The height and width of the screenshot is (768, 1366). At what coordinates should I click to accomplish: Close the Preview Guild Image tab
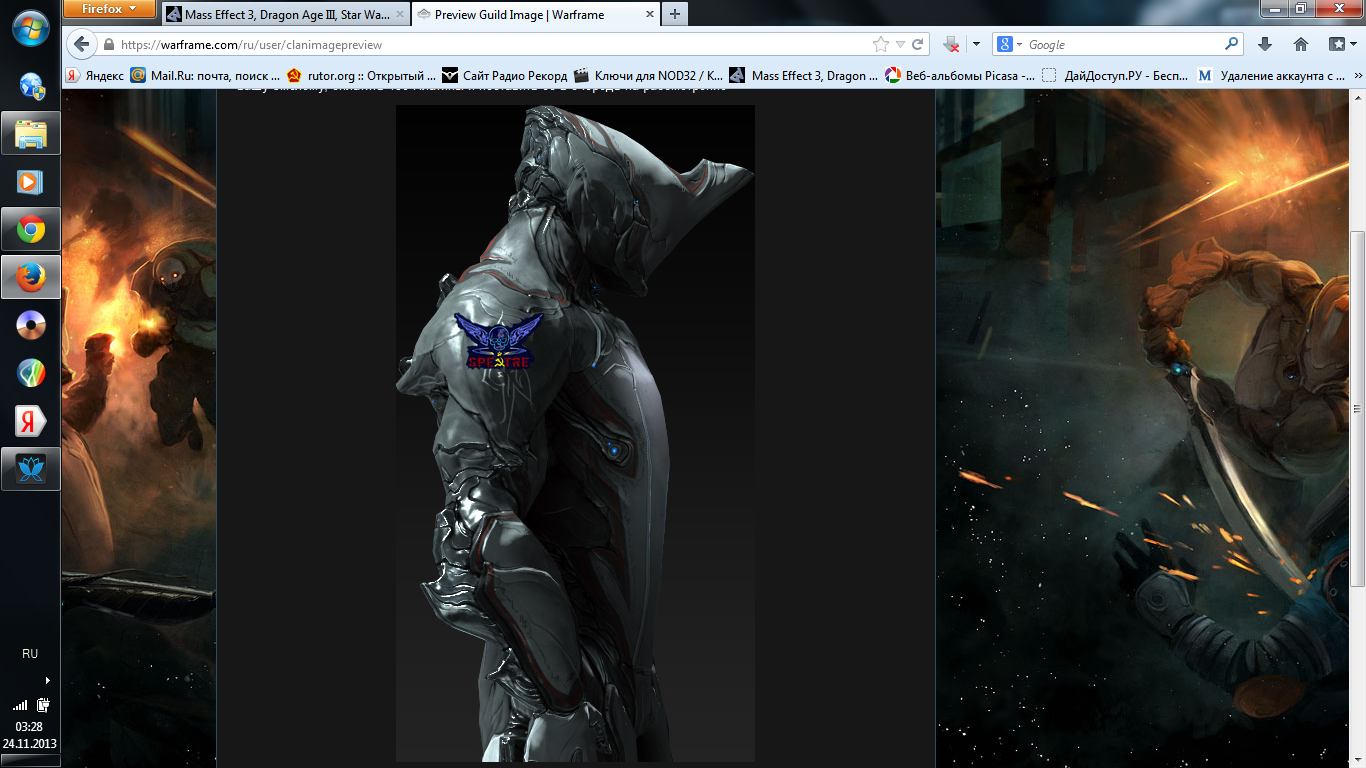648,15
